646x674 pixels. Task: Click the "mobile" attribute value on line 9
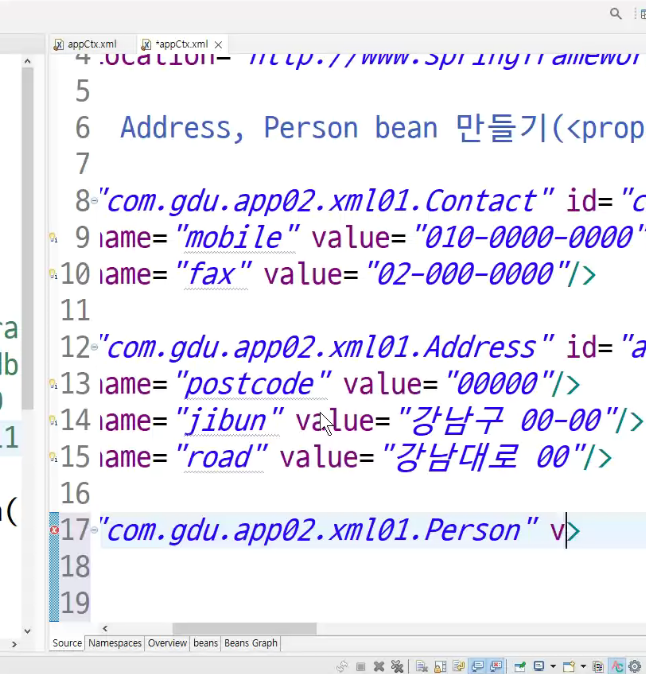[237, 237]
